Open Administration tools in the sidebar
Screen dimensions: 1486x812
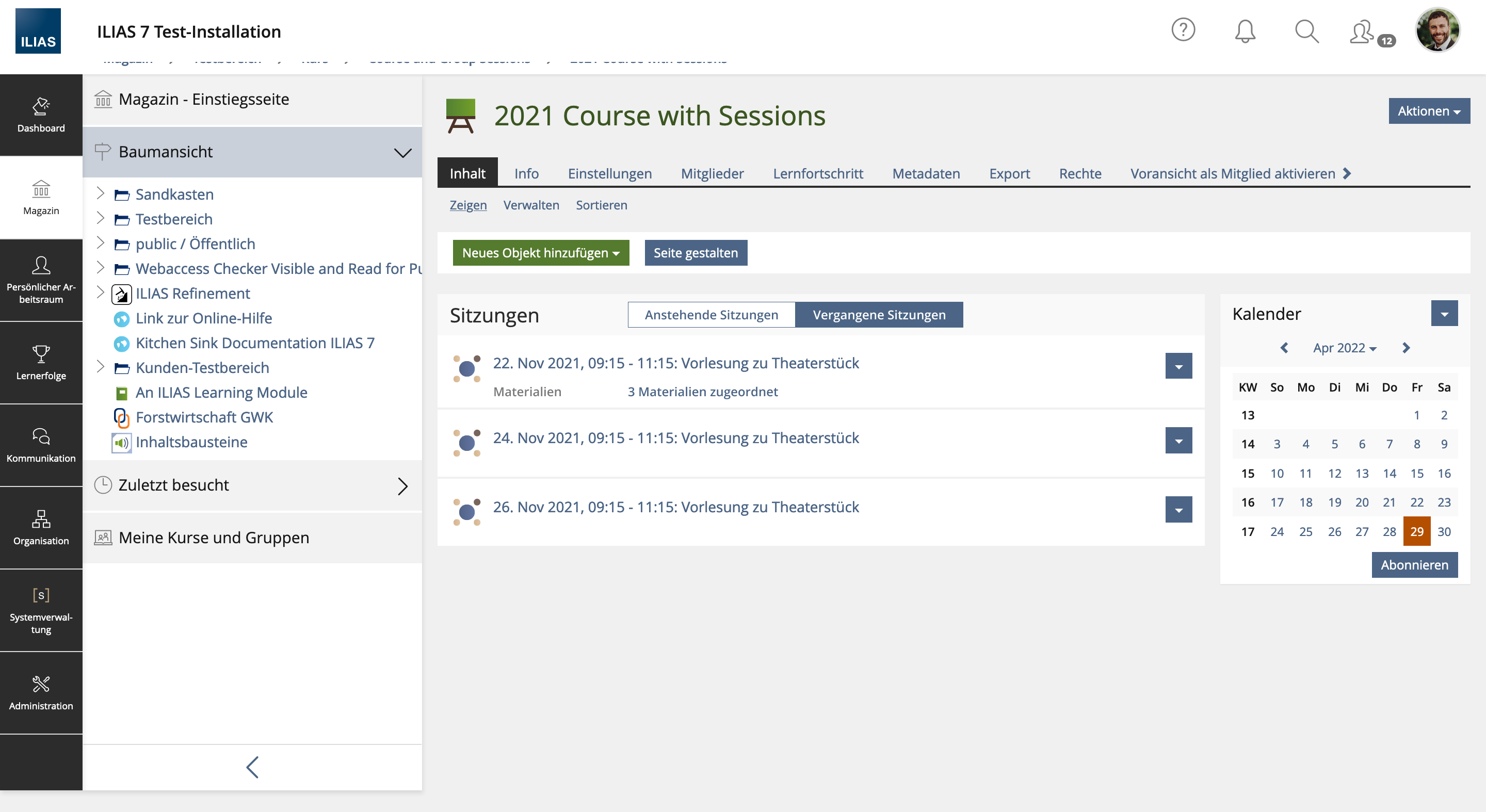(41, 692)
